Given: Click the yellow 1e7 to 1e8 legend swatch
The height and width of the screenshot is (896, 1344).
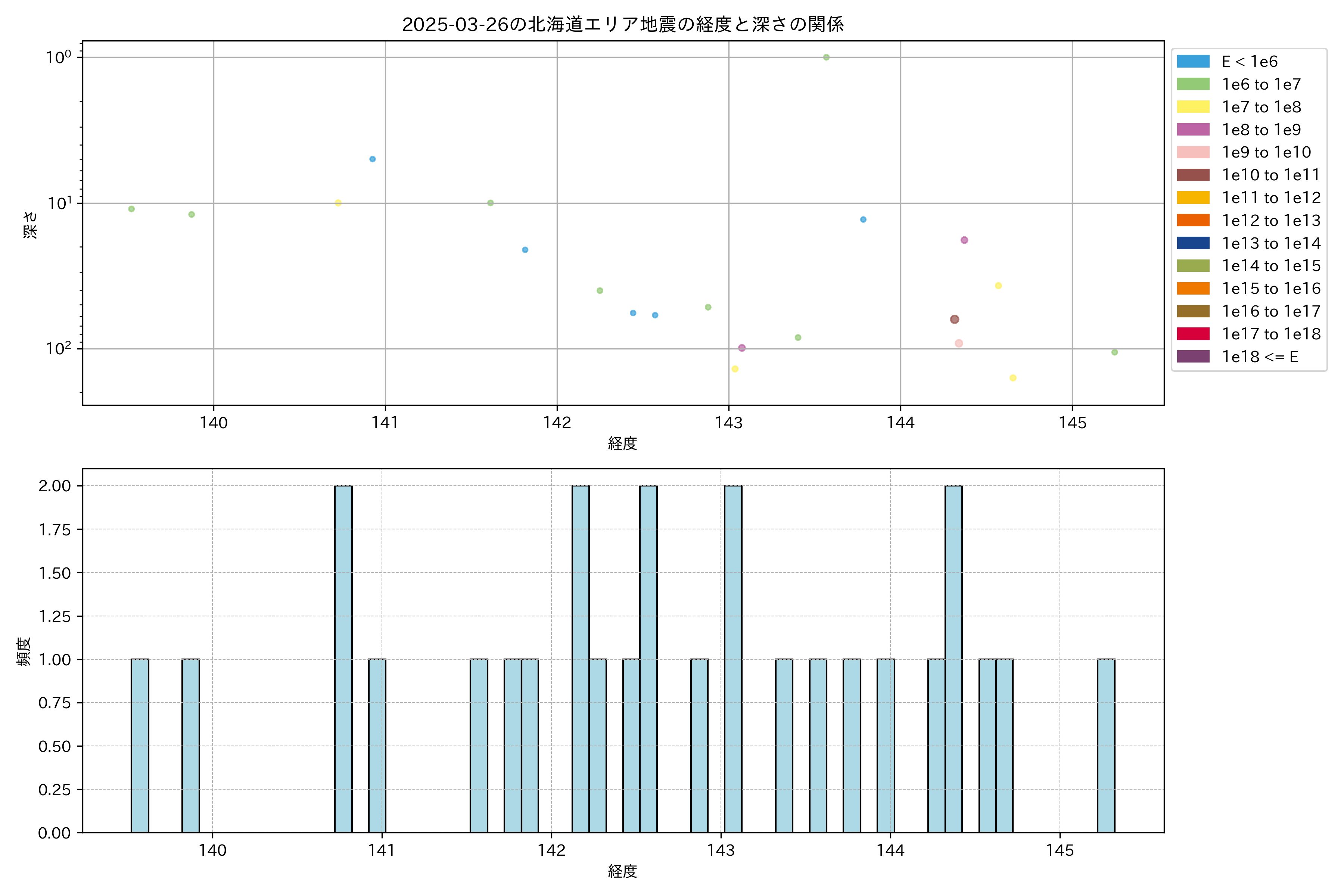Looking at the screenshot, I should (1192, 107).
